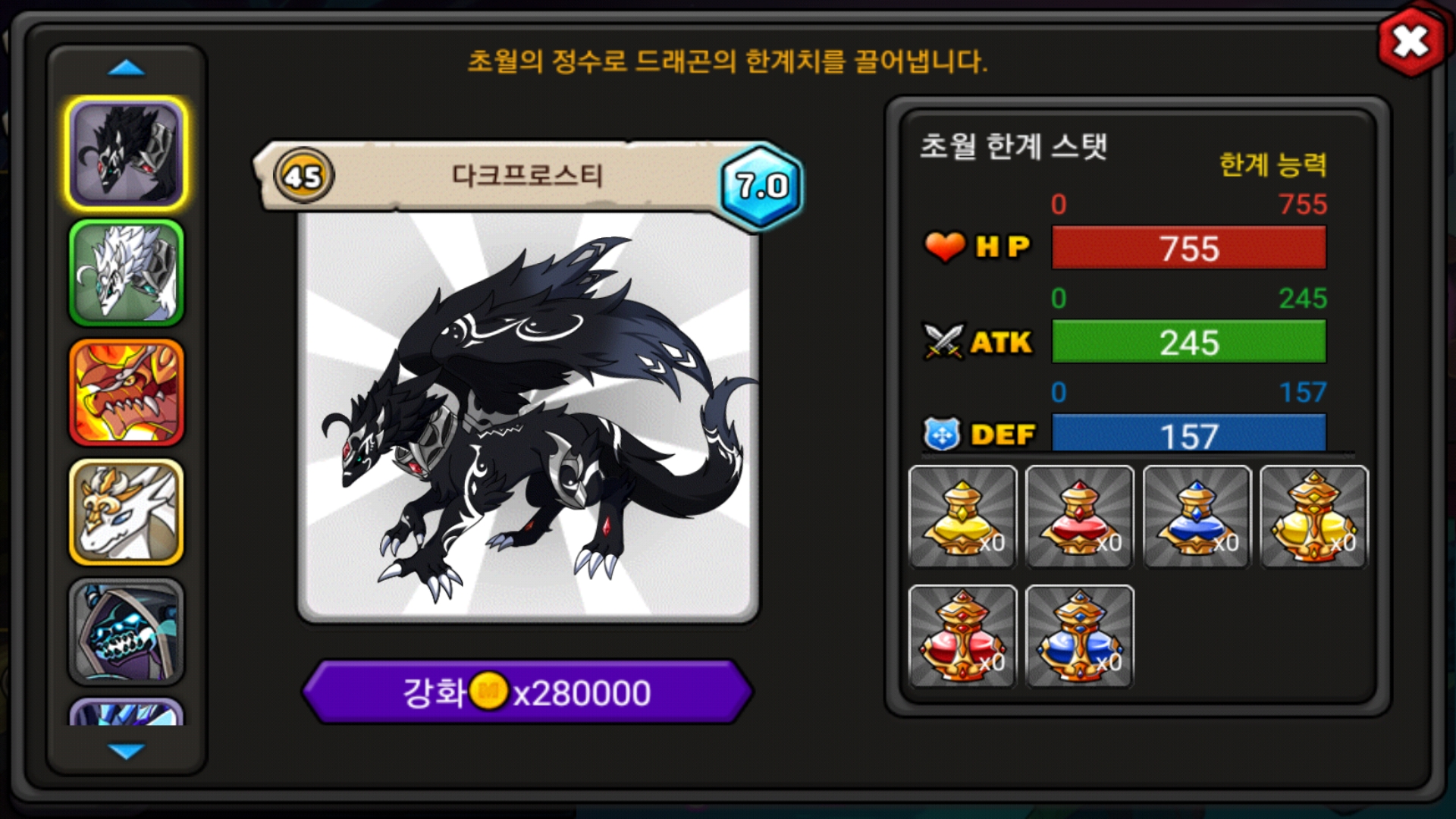The height and width of the screenshot is (819, 1456).
Task: Select the white frost dragon portrait
Action: click(x=127, y=273)
